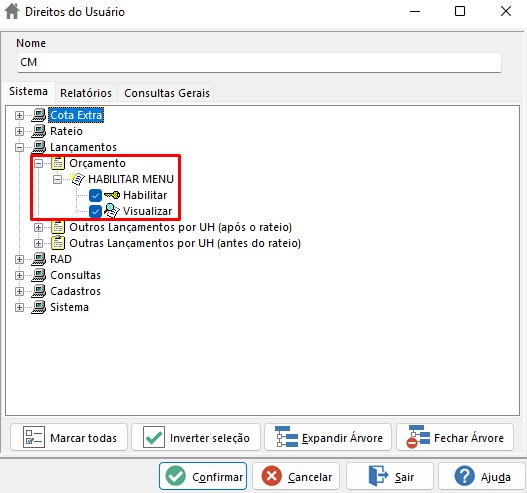Click the Ajuda button label

click(x=495, y=477)
